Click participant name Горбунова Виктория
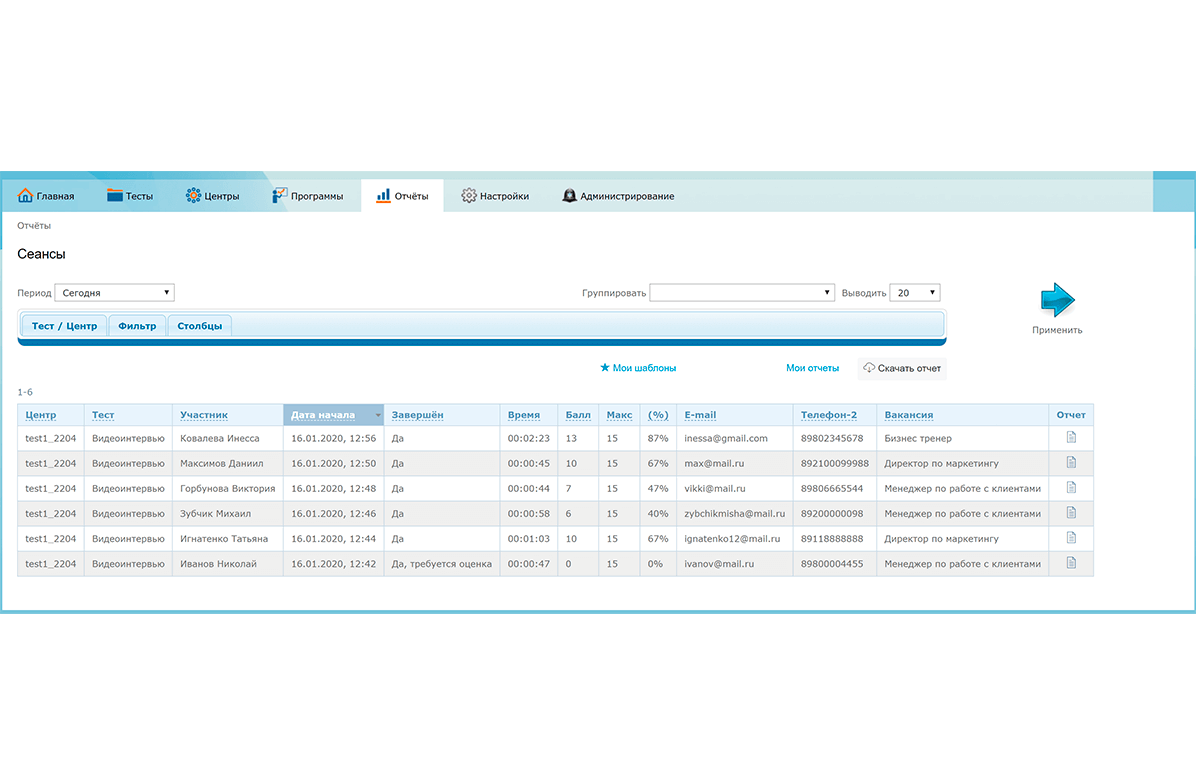Image resolution: width=1196 pixels, height=784 pixels. (227, 489)
